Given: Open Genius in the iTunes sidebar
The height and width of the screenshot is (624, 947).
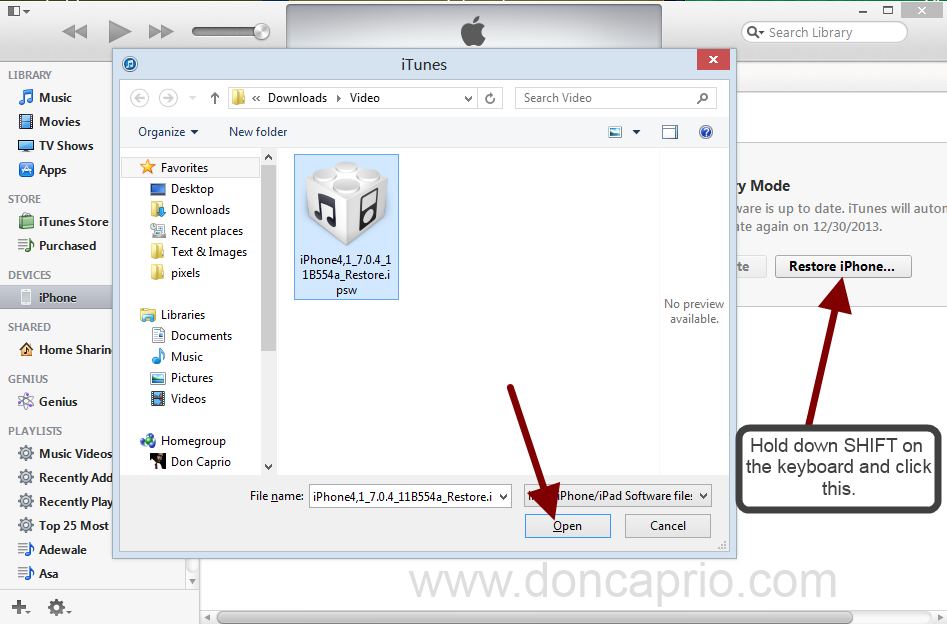Looking at the screenshot, I should click(x=57, y=402).
